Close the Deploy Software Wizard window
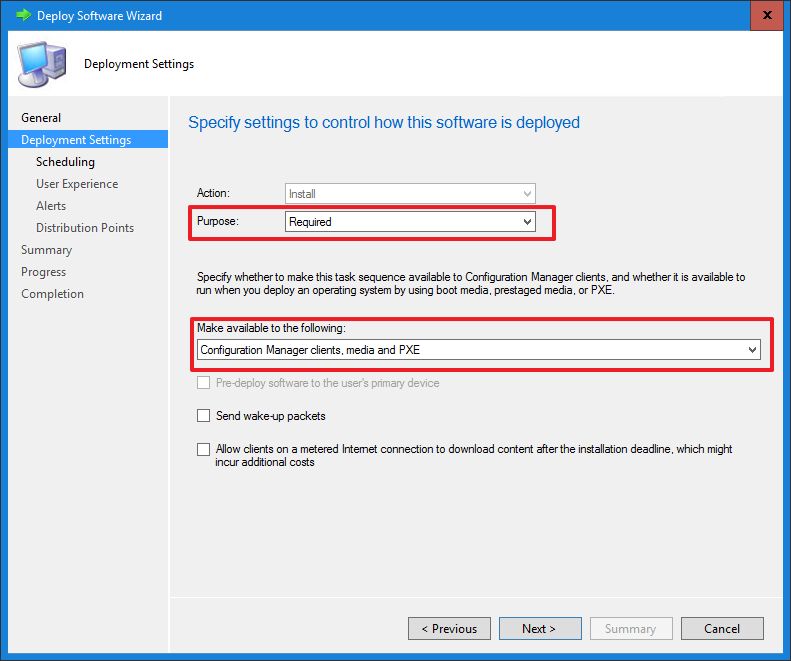791x661 pixels. tap(765, 16)
